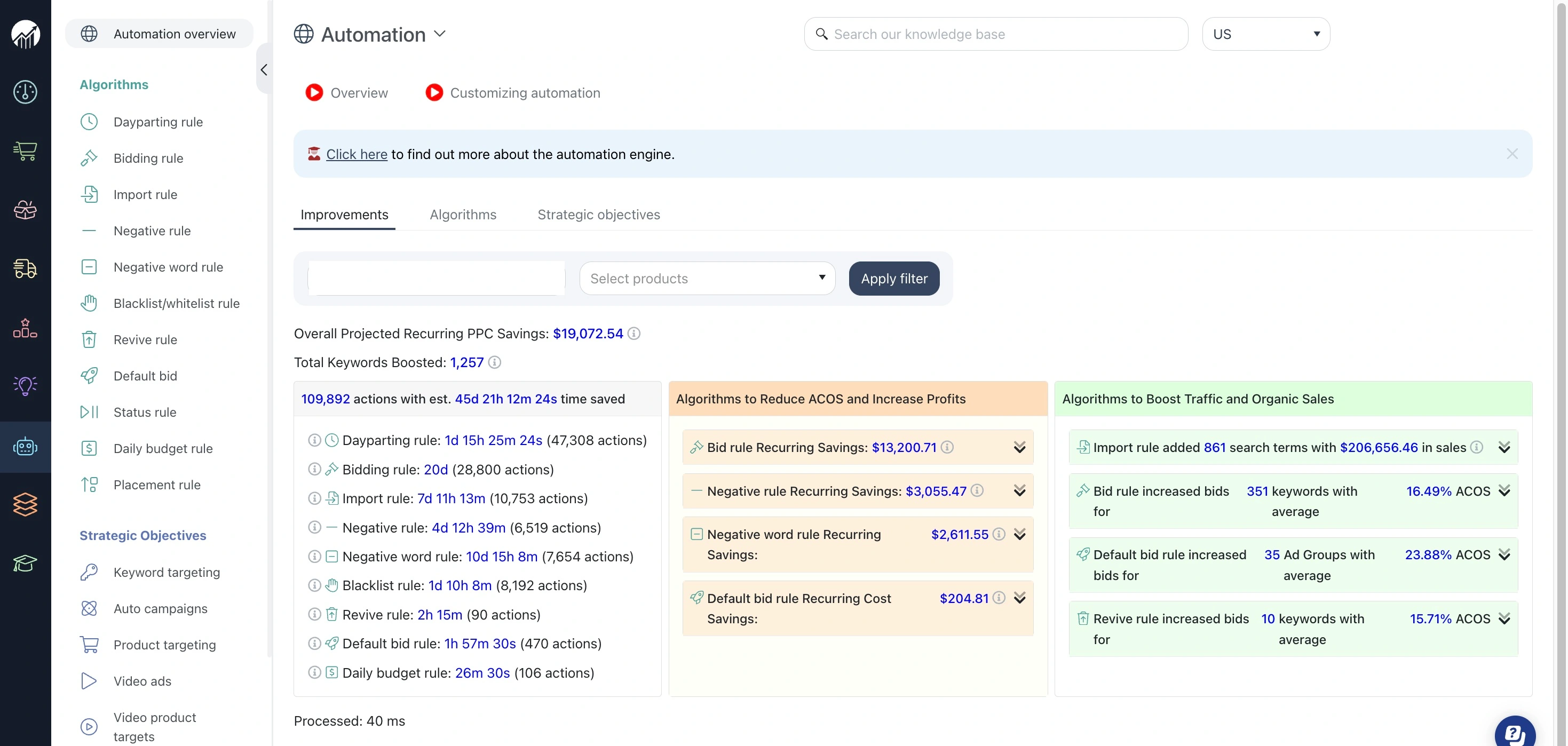This screenshot has width=1568, height=746.
Task: Open the product box icon in sidebar
Action: [25, 209]
